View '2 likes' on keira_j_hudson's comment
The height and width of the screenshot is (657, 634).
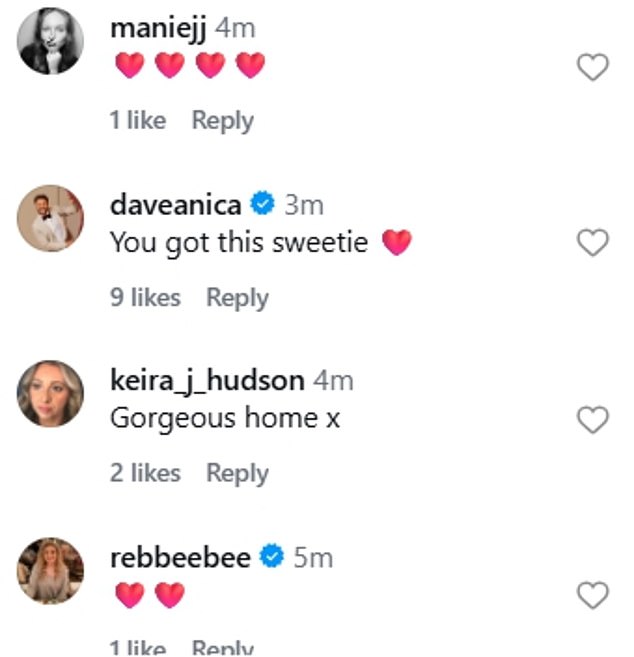coord(145,473)
